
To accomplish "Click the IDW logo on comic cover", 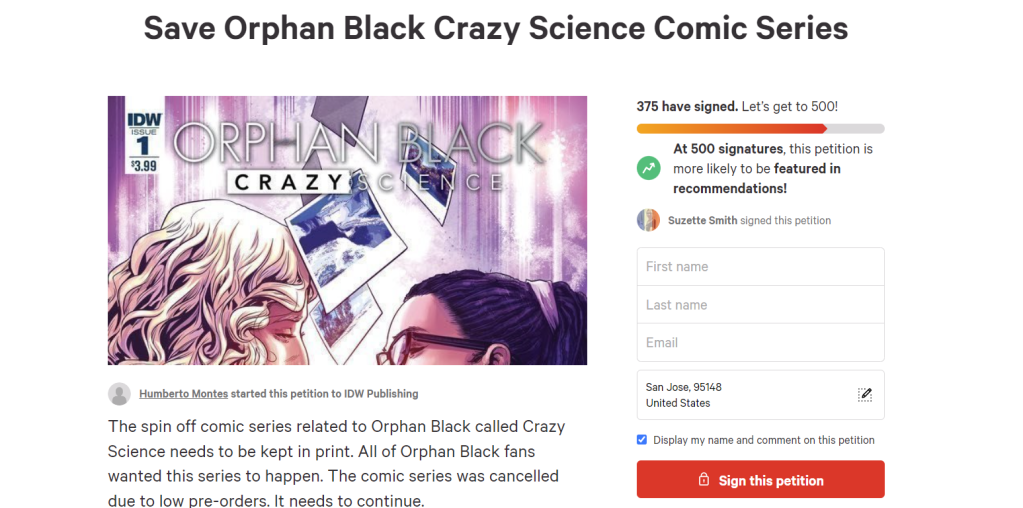I will pyautogui.click(x=143, y=117).
